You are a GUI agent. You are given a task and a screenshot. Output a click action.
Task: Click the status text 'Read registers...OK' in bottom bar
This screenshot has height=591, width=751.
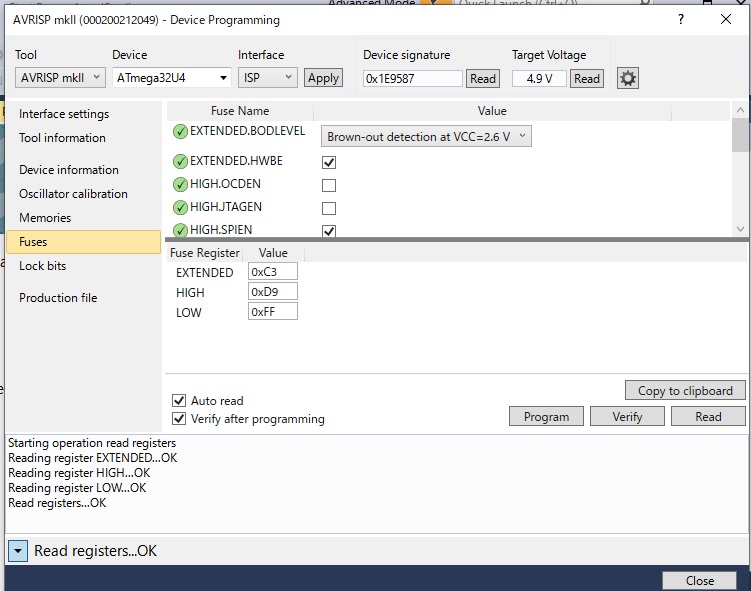95,551
